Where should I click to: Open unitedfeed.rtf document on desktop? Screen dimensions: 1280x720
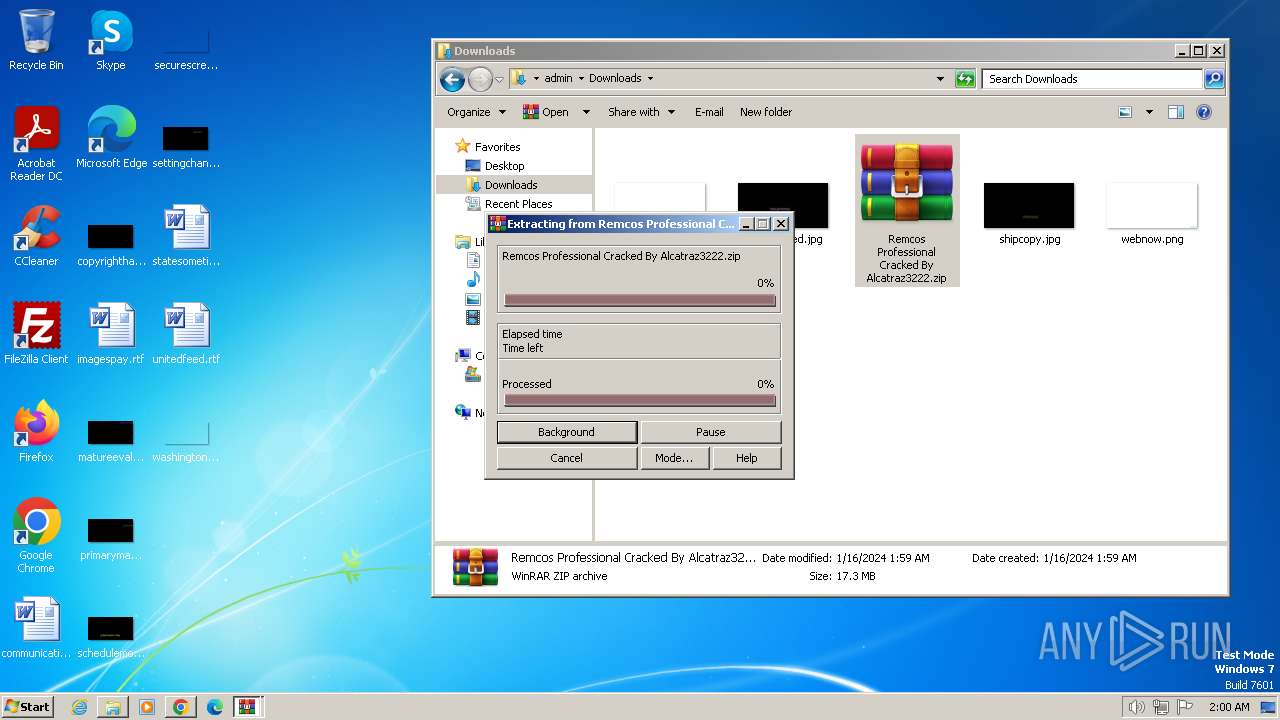[186, 334]
